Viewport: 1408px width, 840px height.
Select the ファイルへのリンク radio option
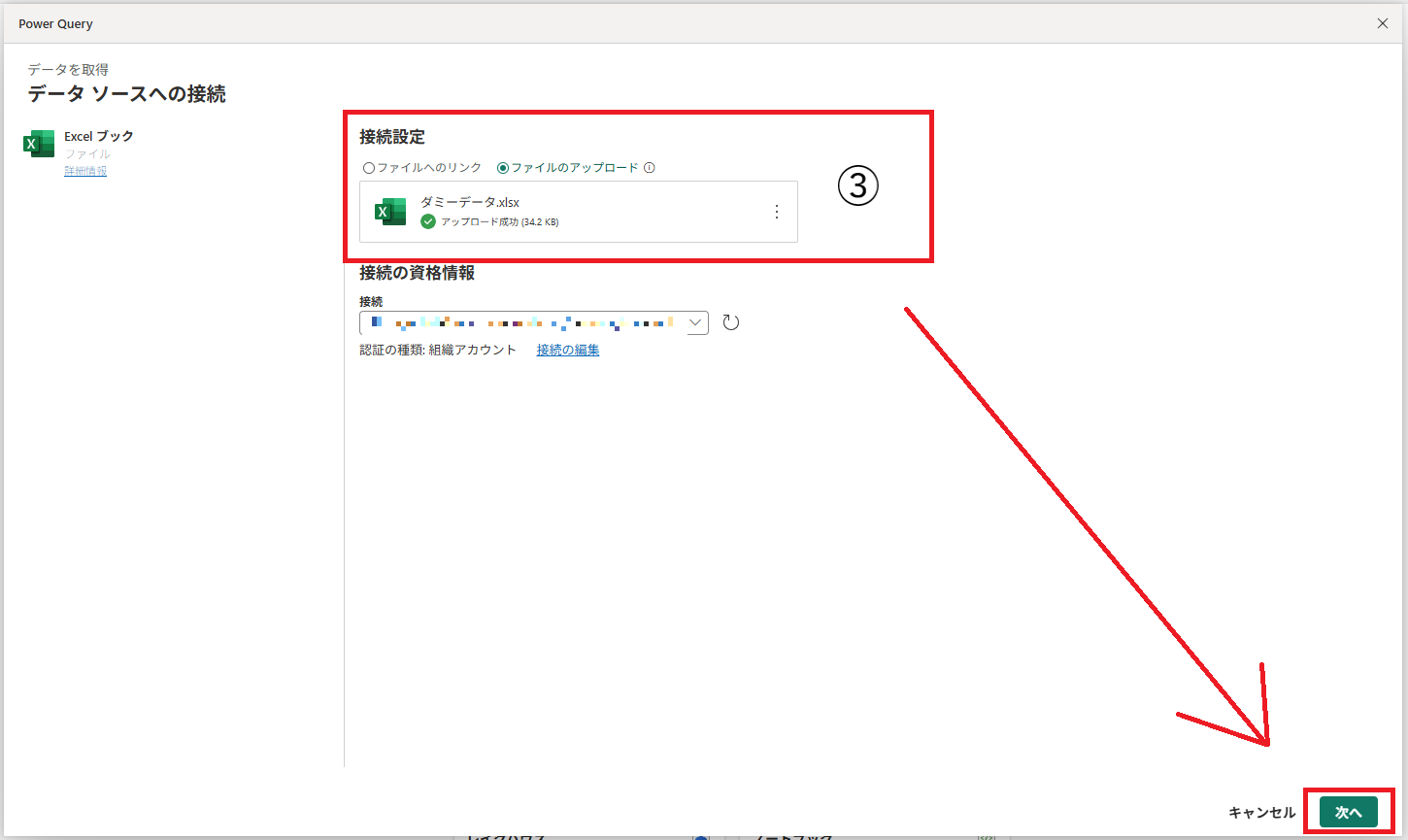[369, 168]
